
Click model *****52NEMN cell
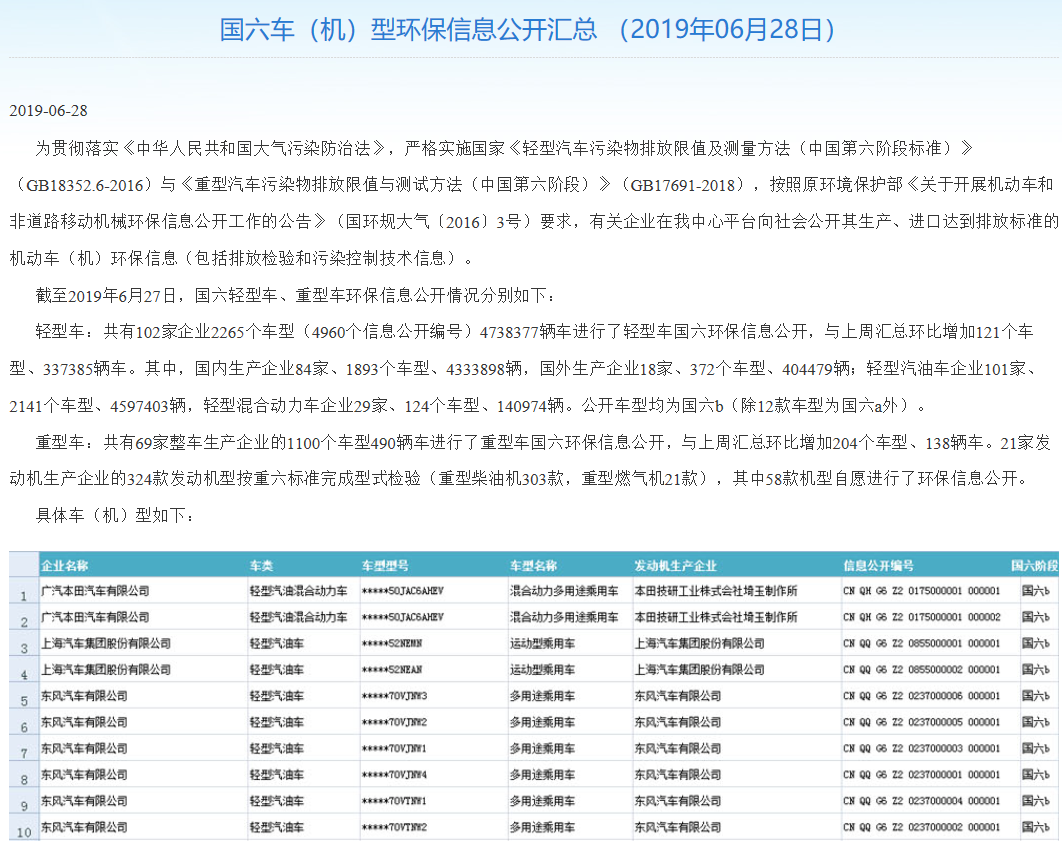[x=391, y=643]
